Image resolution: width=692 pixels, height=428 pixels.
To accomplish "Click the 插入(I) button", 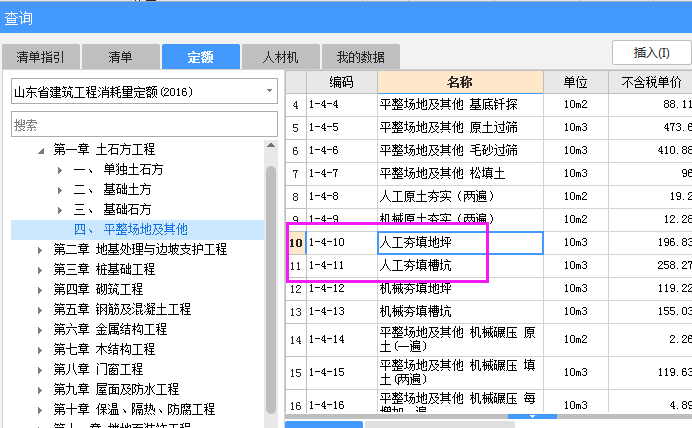I will (651, 53).
